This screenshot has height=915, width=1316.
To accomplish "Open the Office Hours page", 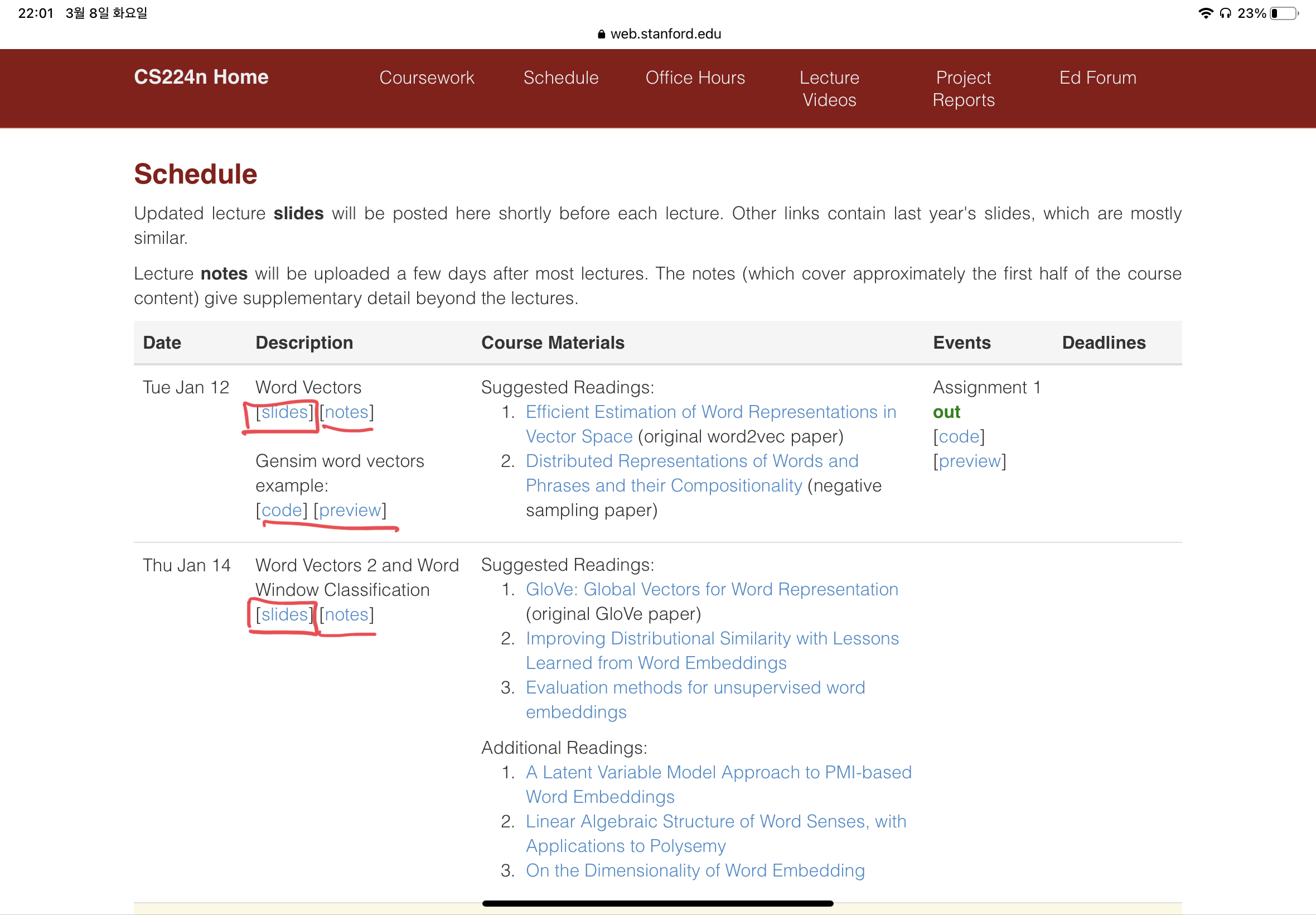I will click(695, 78).
